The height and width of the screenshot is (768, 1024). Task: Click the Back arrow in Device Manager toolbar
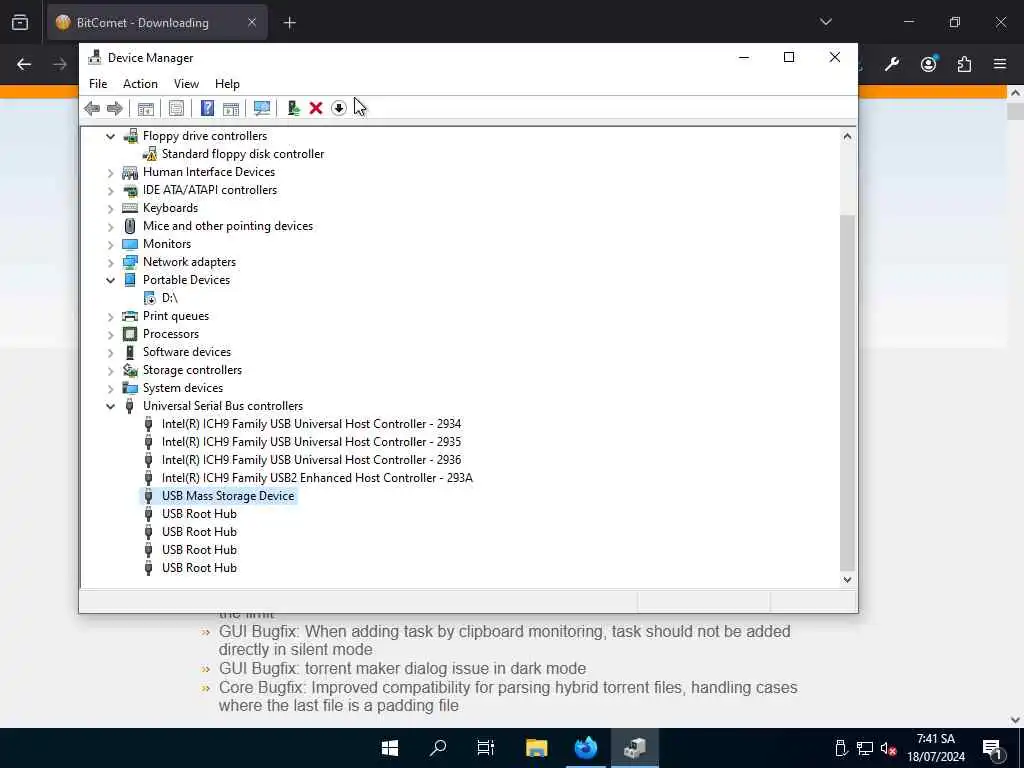pos(92,108)
